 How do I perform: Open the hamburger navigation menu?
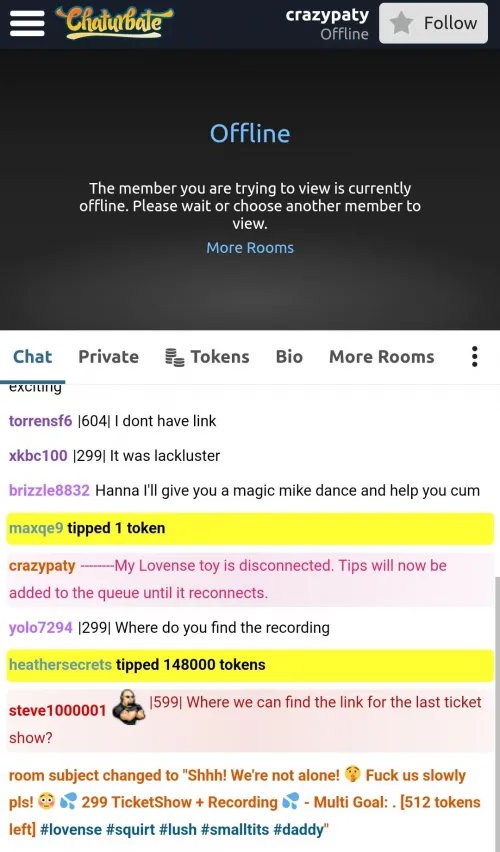(x=27, y=23)
